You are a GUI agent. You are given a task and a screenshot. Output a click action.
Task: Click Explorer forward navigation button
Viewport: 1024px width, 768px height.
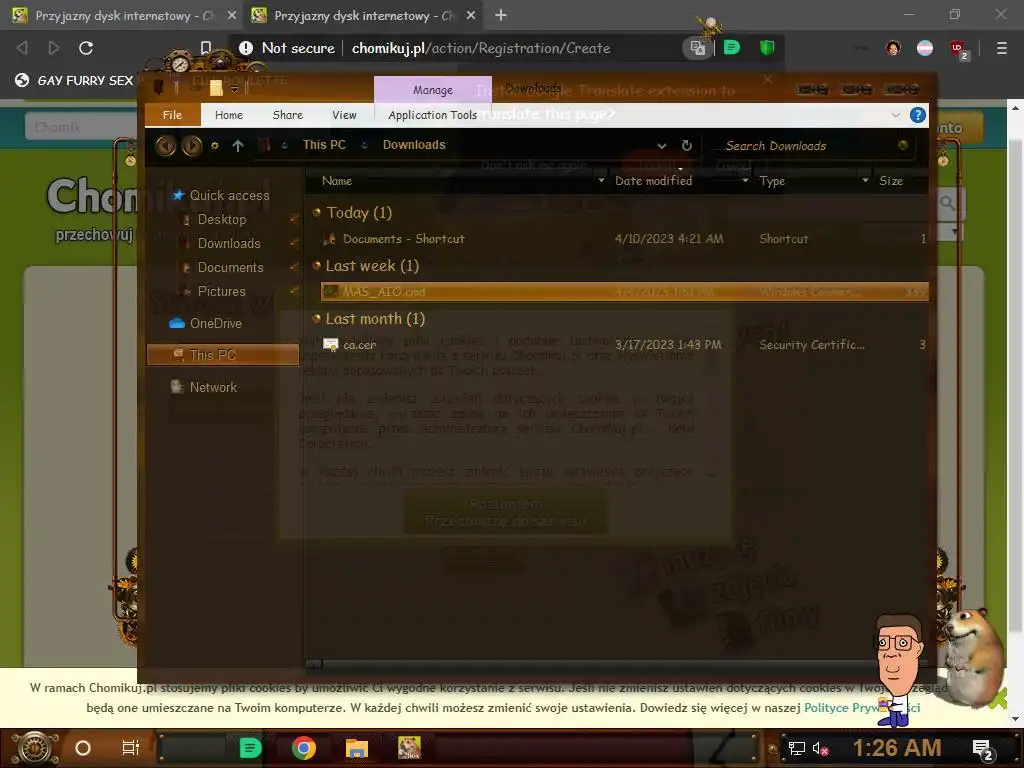click(191, 145)
